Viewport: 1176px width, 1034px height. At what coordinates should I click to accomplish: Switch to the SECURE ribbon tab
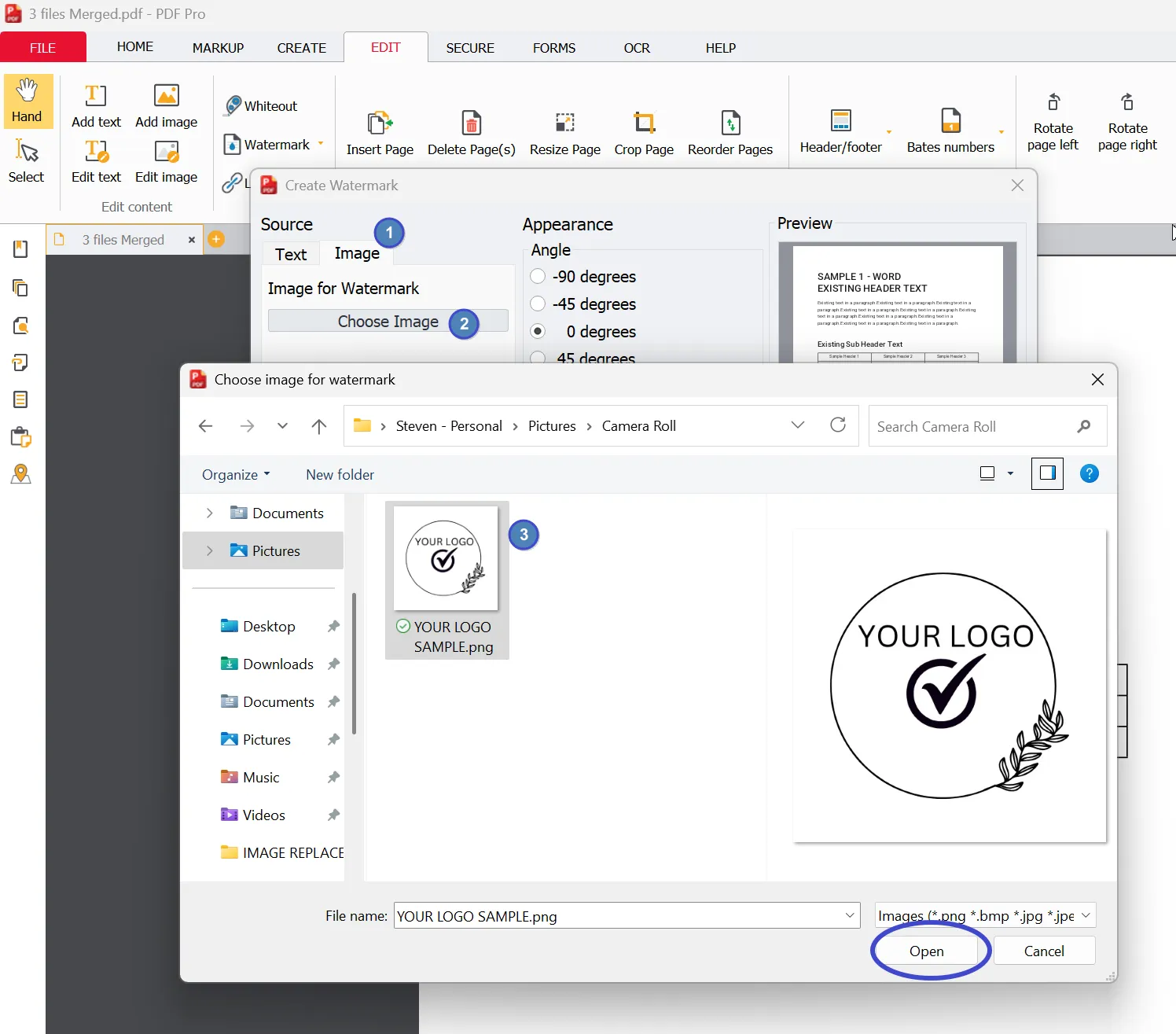470,48
